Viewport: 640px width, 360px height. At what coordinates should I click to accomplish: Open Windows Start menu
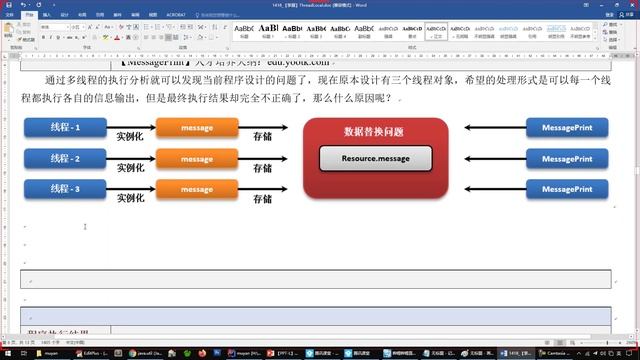click(7, 353)
